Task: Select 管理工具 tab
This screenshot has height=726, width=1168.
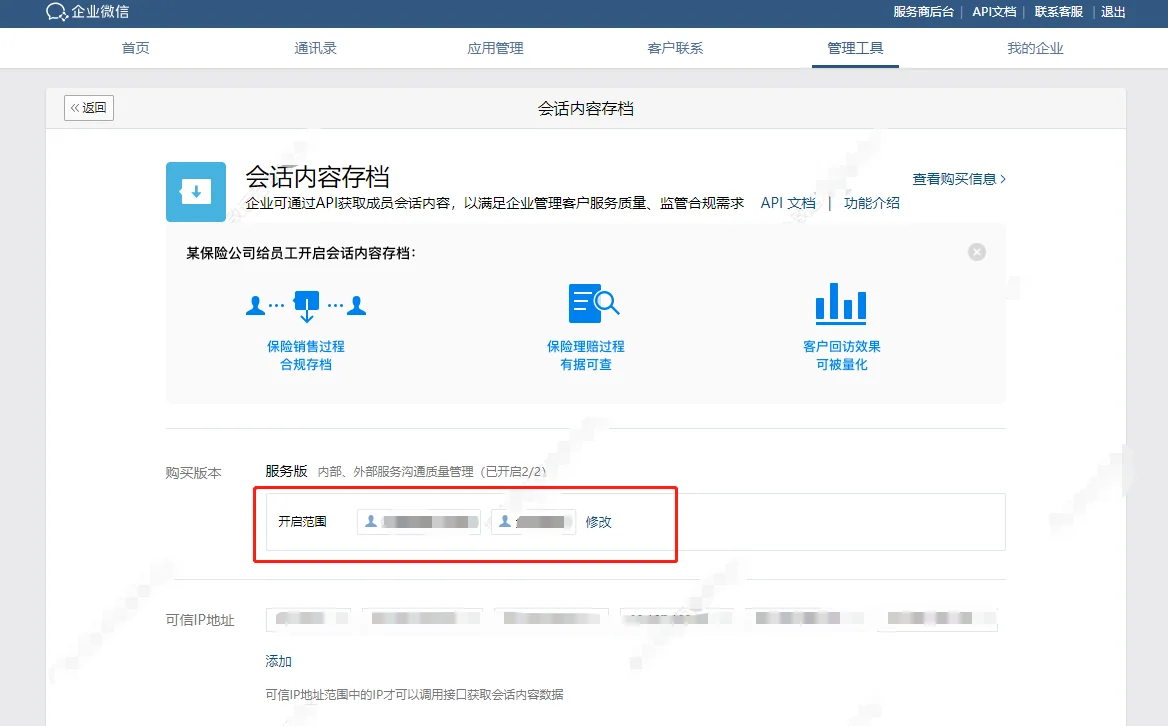Action: tap(855, 48)
